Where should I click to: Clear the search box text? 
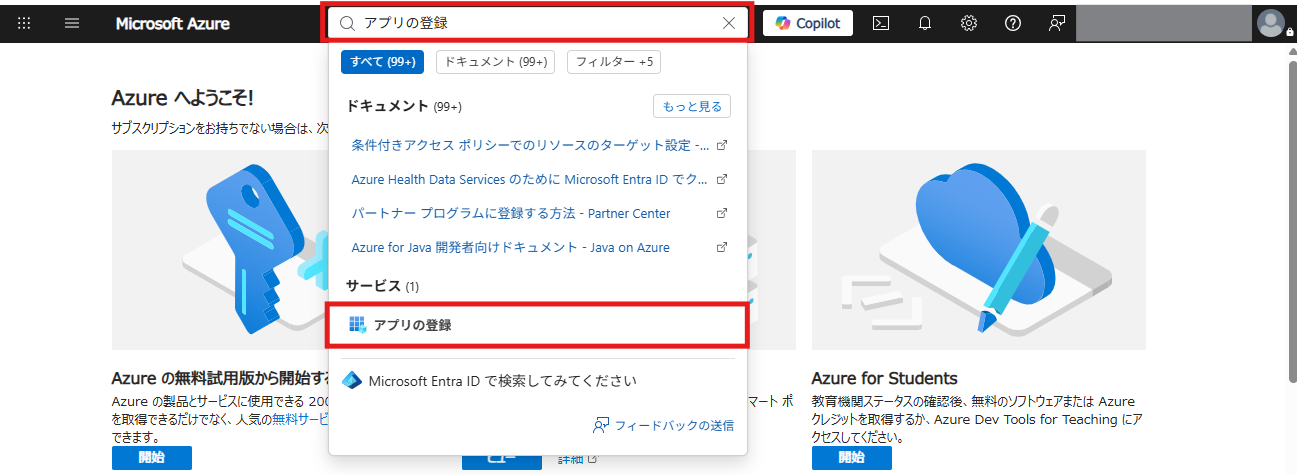coord(729,23)
